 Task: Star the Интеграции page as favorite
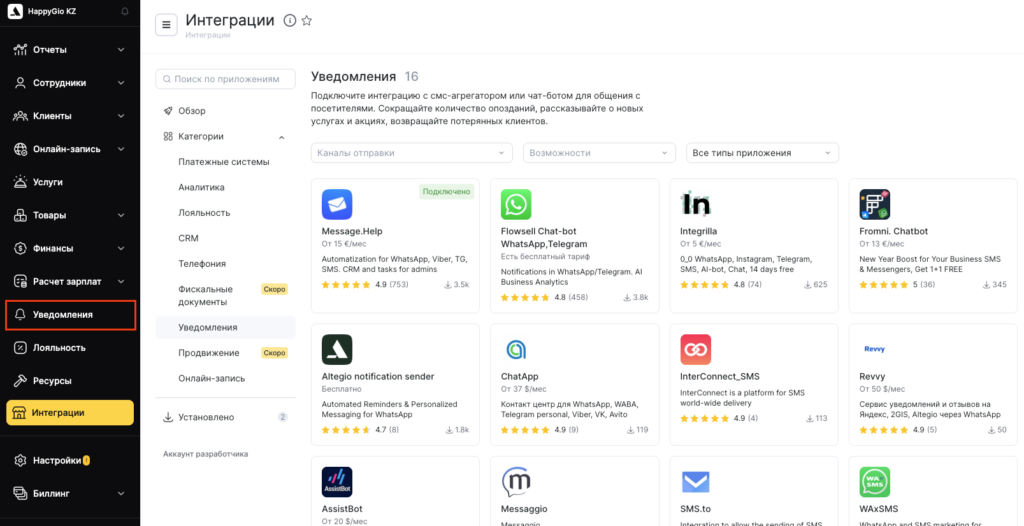click(x=307, y=21)
